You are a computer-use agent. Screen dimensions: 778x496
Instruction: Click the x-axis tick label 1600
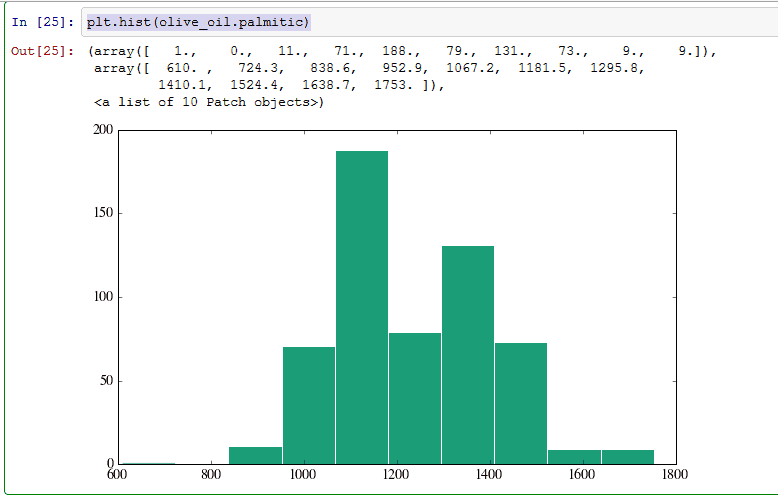point(582,475)
